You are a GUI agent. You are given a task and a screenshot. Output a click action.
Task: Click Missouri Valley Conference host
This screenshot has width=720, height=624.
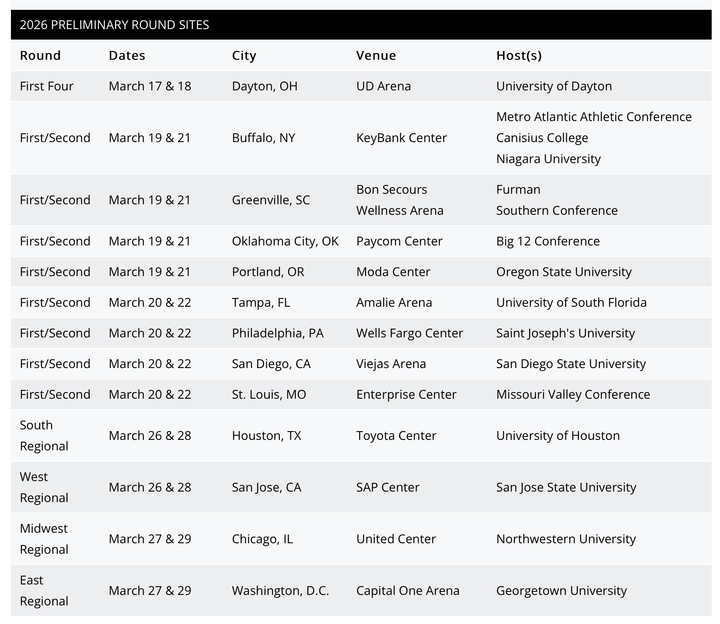573,394
